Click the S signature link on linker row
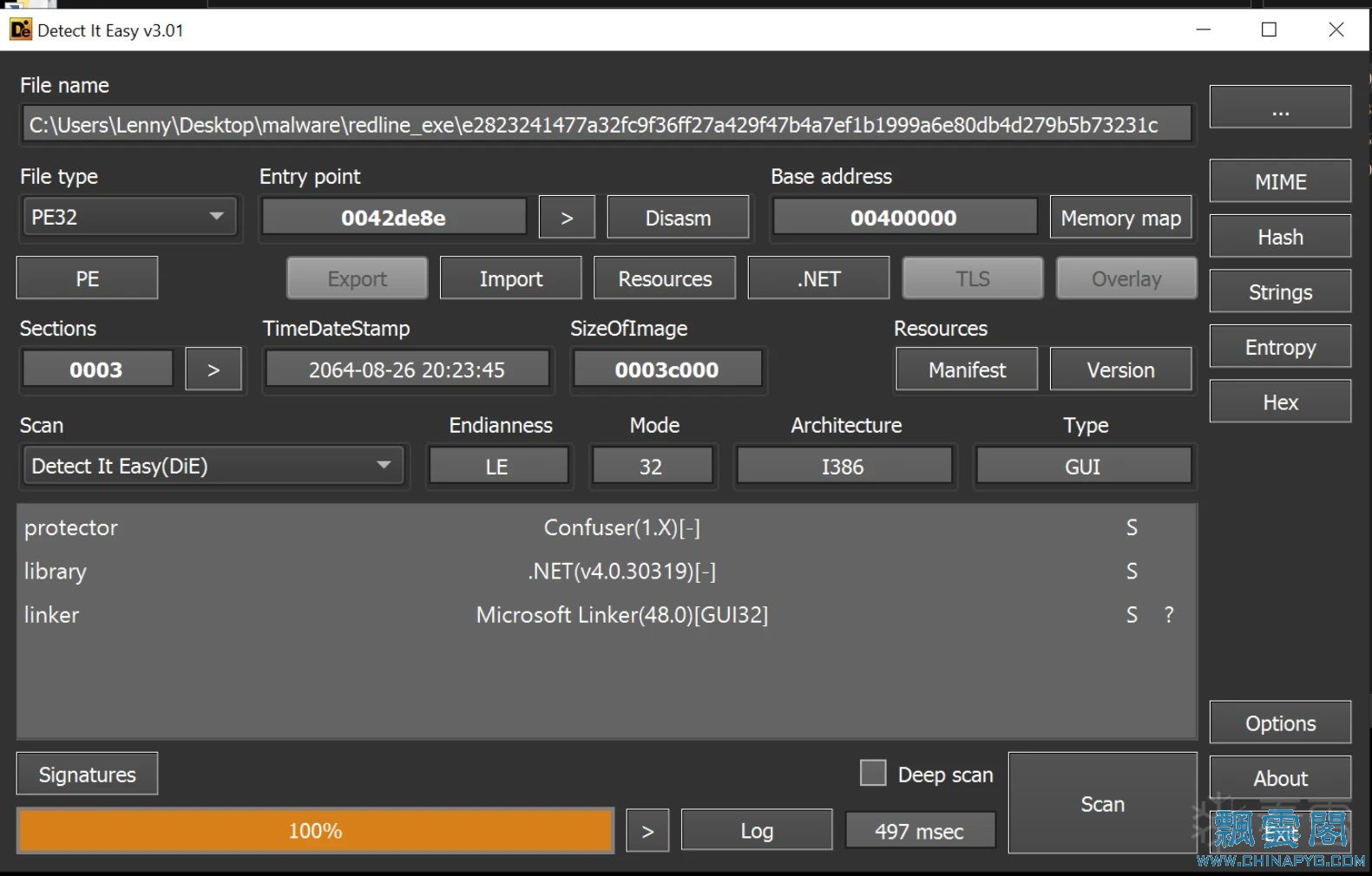 (x=1132, y=614)
